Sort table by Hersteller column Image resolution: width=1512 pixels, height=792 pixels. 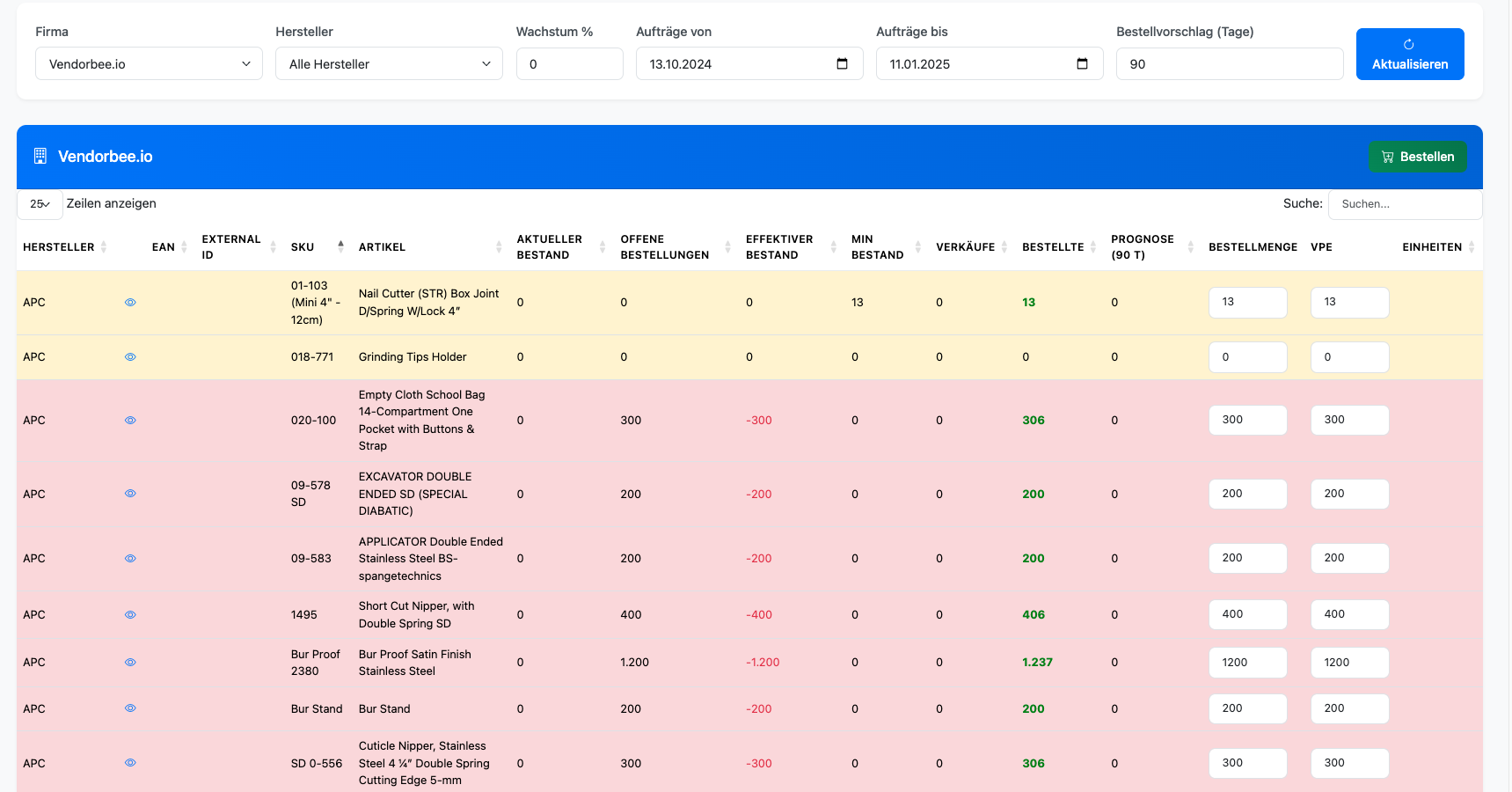(104, 247)
